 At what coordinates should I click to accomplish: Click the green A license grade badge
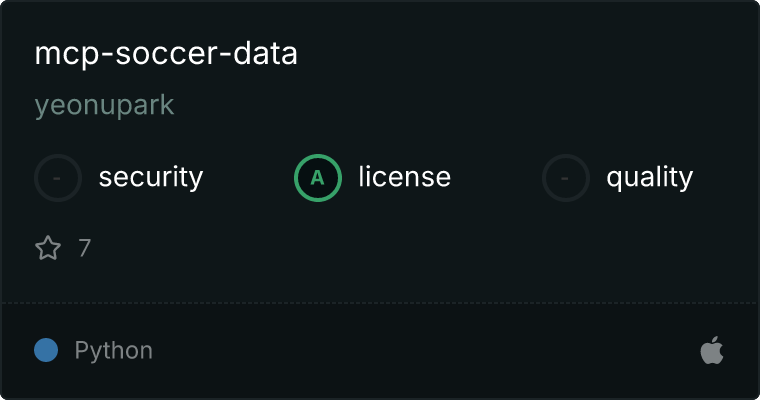coord(318,178)
